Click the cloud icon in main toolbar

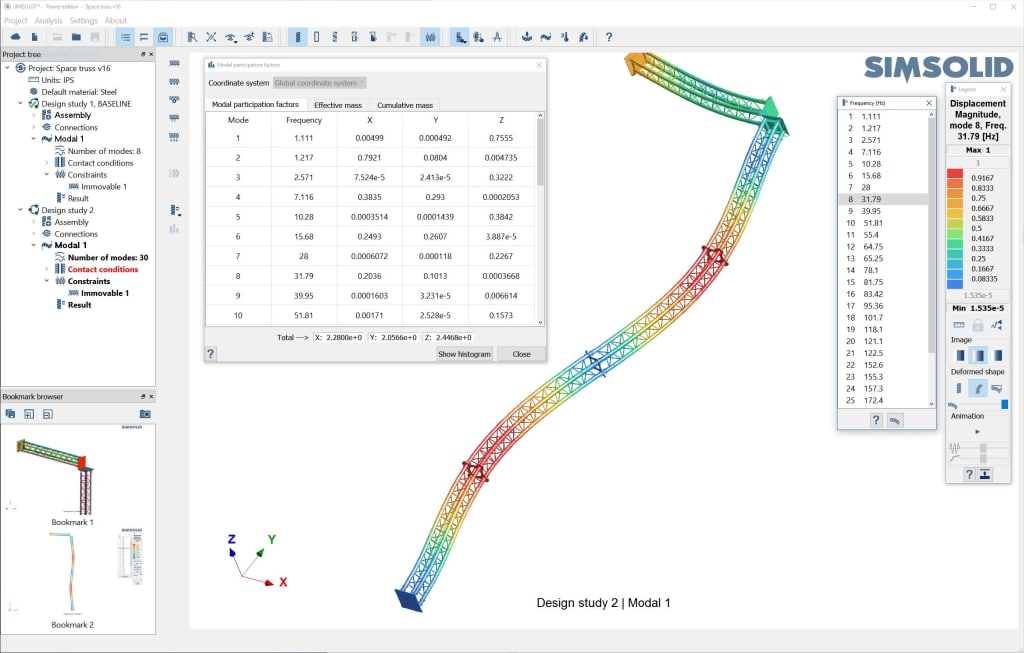(16, 37)
